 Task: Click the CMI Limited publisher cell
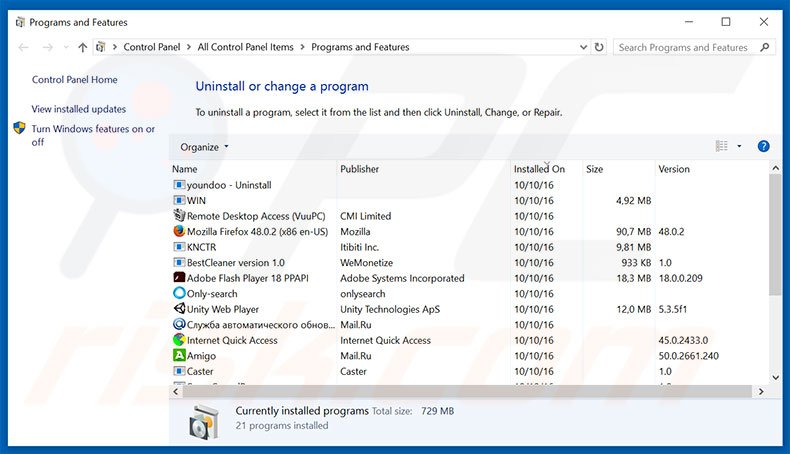(x=365, y=216)
